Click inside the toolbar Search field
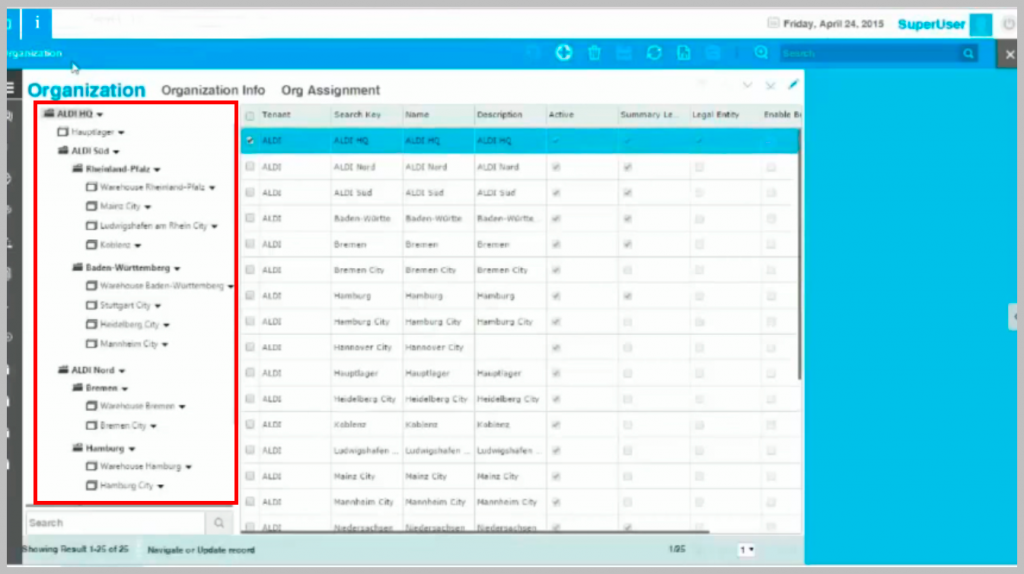1024x574 pixels. tap(871, 54)
